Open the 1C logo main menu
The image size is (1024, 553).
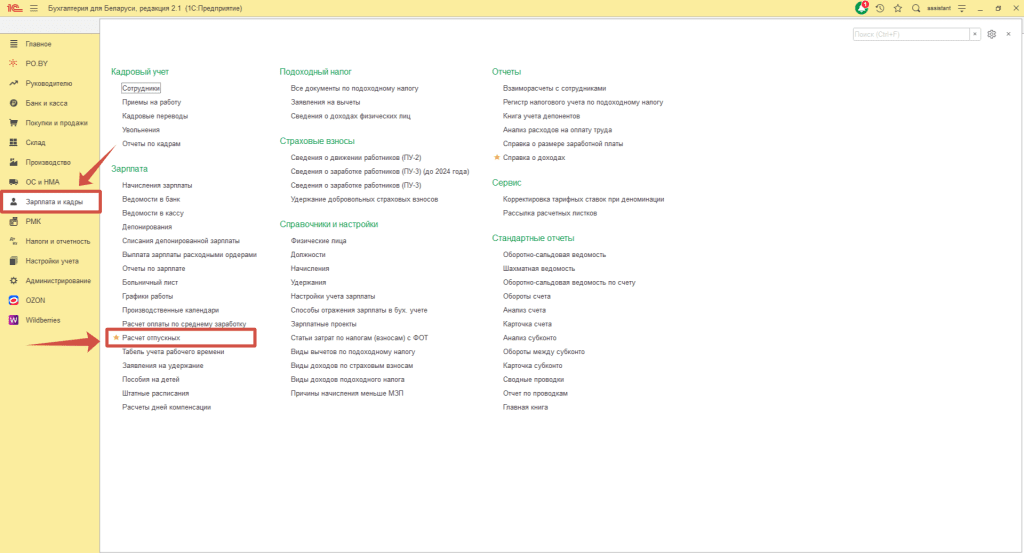click(x=14, y=8)
